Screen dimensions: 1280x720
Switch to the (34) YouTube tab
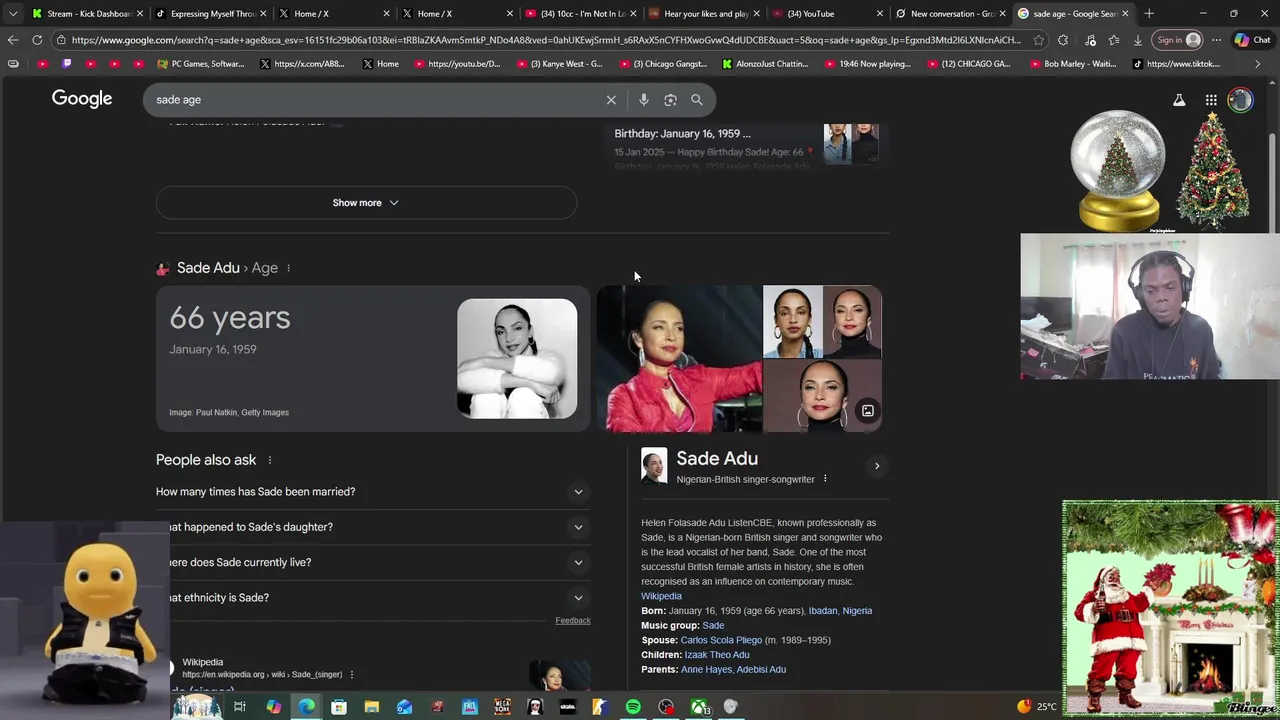[828, 13]
